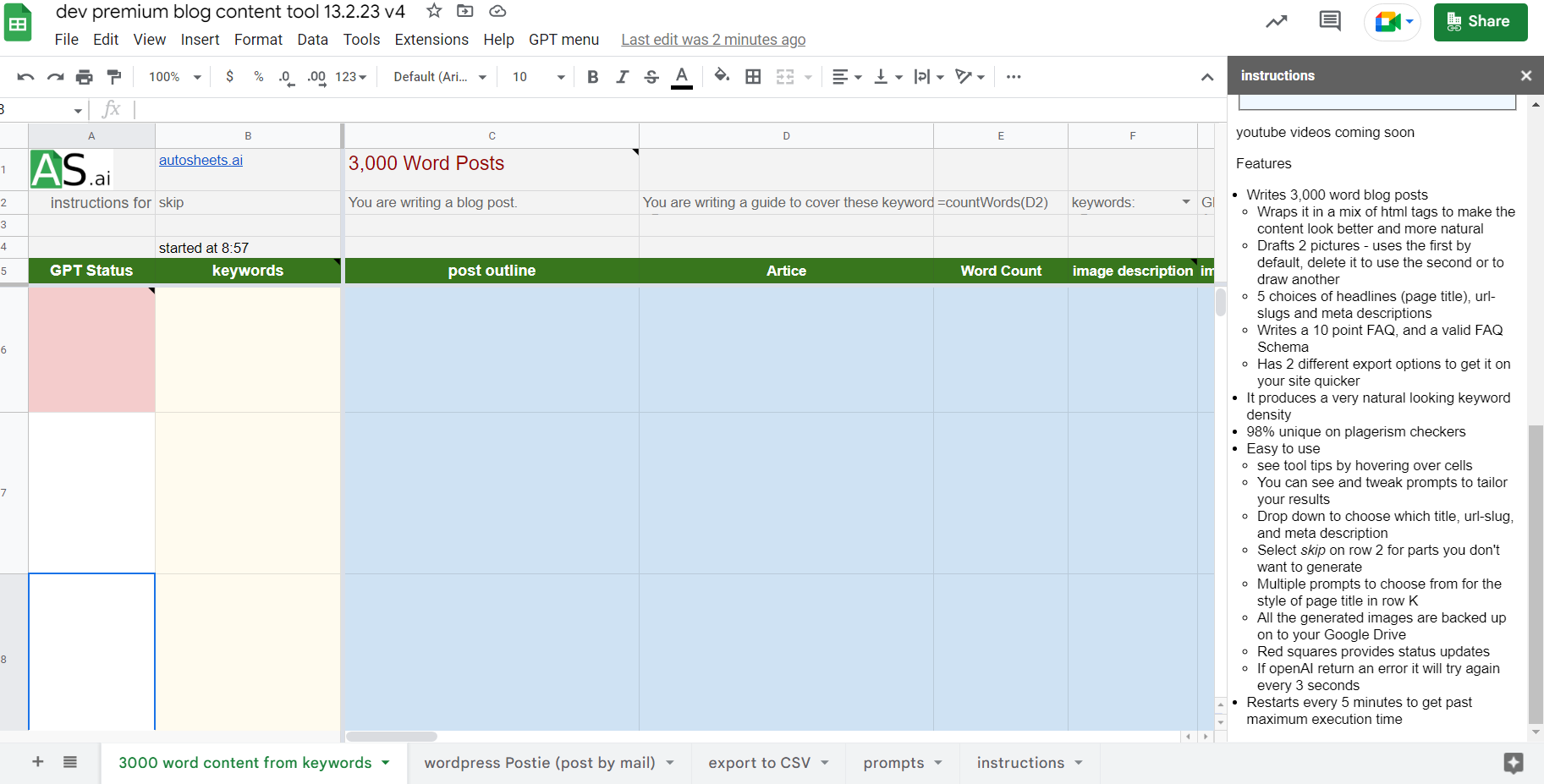Star this spreadsheet document

[434, 11]
